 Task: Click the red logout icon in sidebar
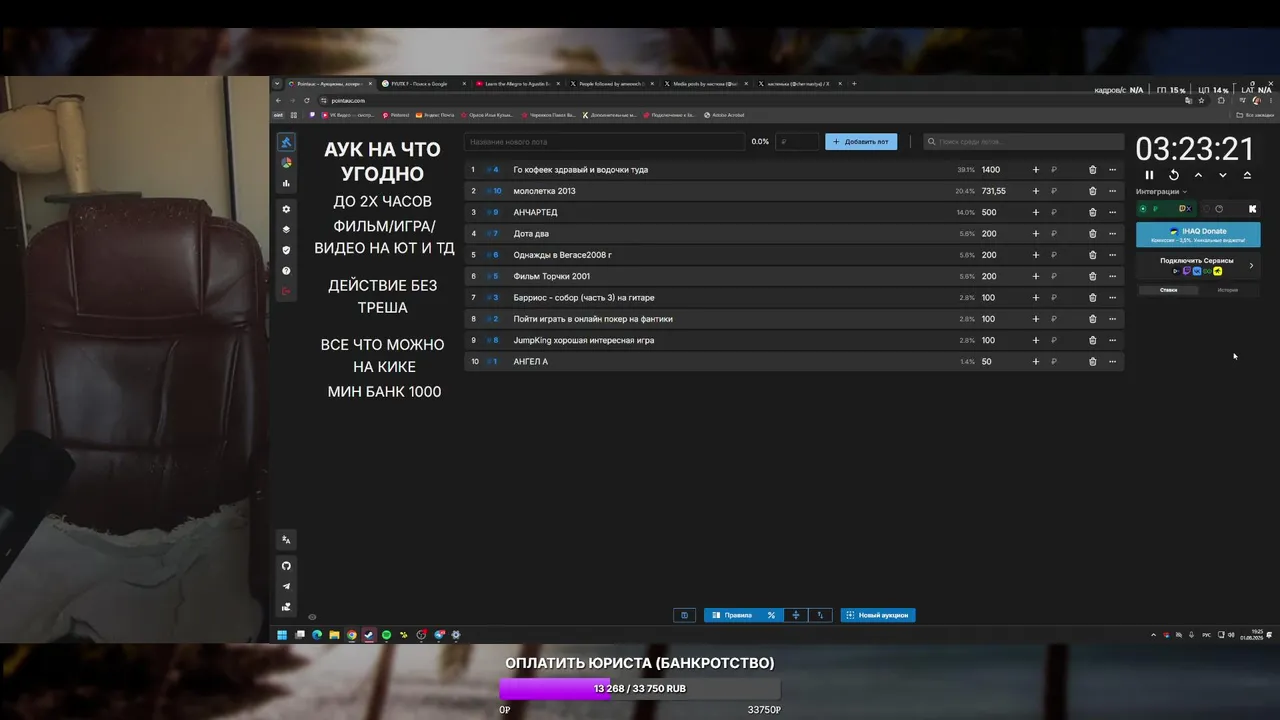[286, 291]
